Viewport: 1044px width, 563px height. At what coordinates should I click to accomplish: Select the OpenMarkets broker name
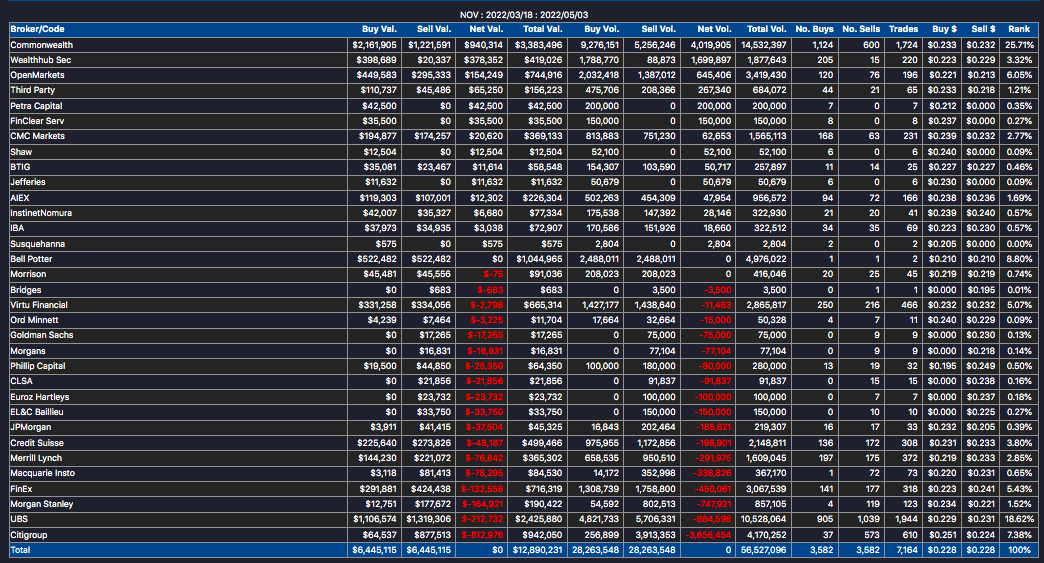click(x=37, y=75)
